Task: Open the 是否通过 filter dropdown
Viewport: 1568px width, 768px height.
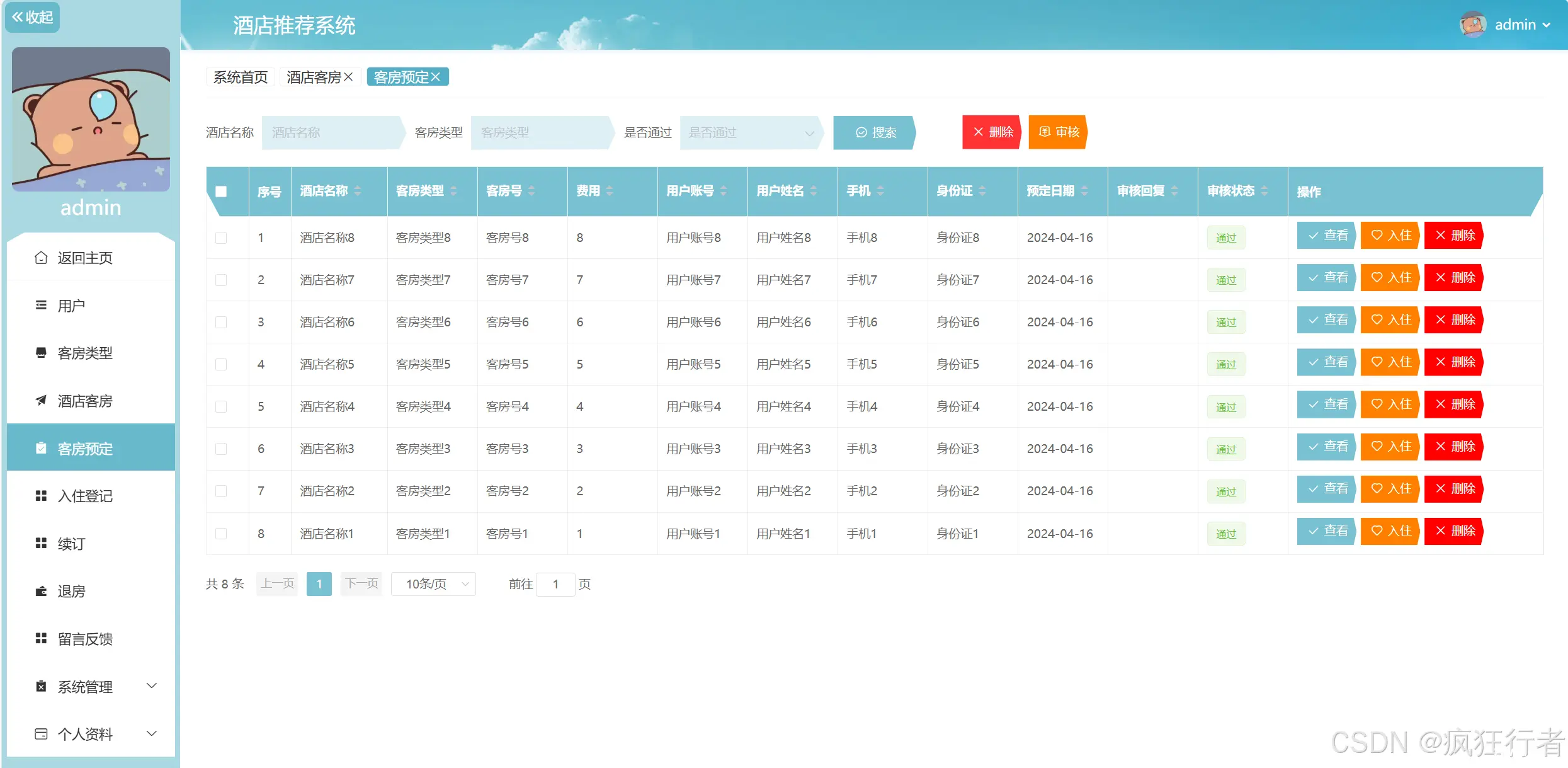Action: point(751,132)
